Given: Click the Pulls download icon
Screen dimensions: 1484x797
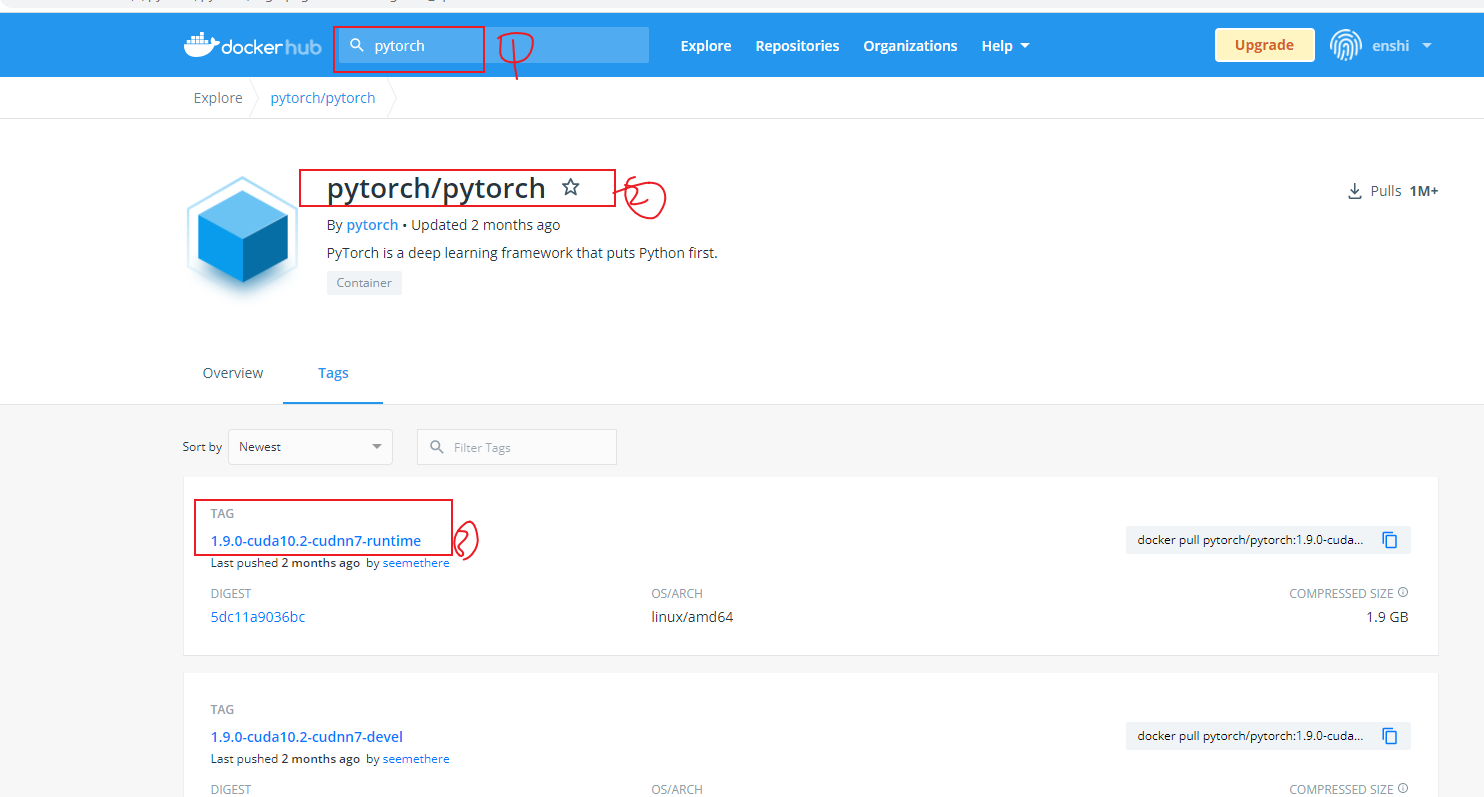Looking at the screenshot, I should pos(1355,190).
